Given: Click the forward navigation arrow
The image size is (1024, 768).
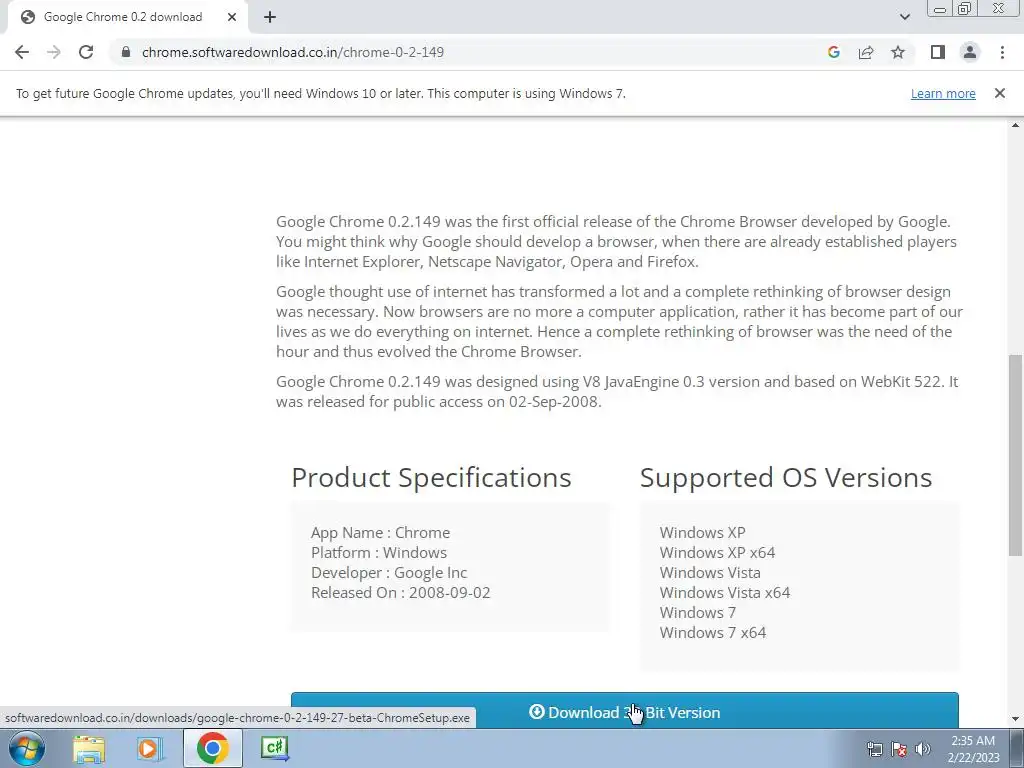Looking at the screenshot, I should click(54, 52).
